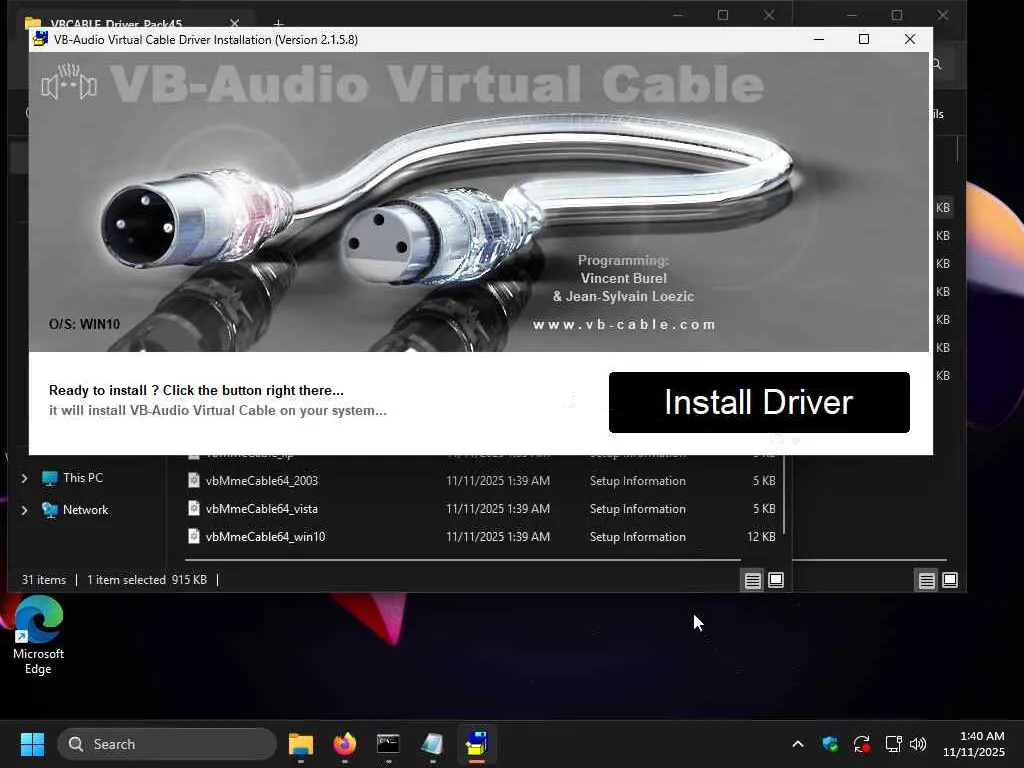Show hidden system tray icons

pos(797,744)
